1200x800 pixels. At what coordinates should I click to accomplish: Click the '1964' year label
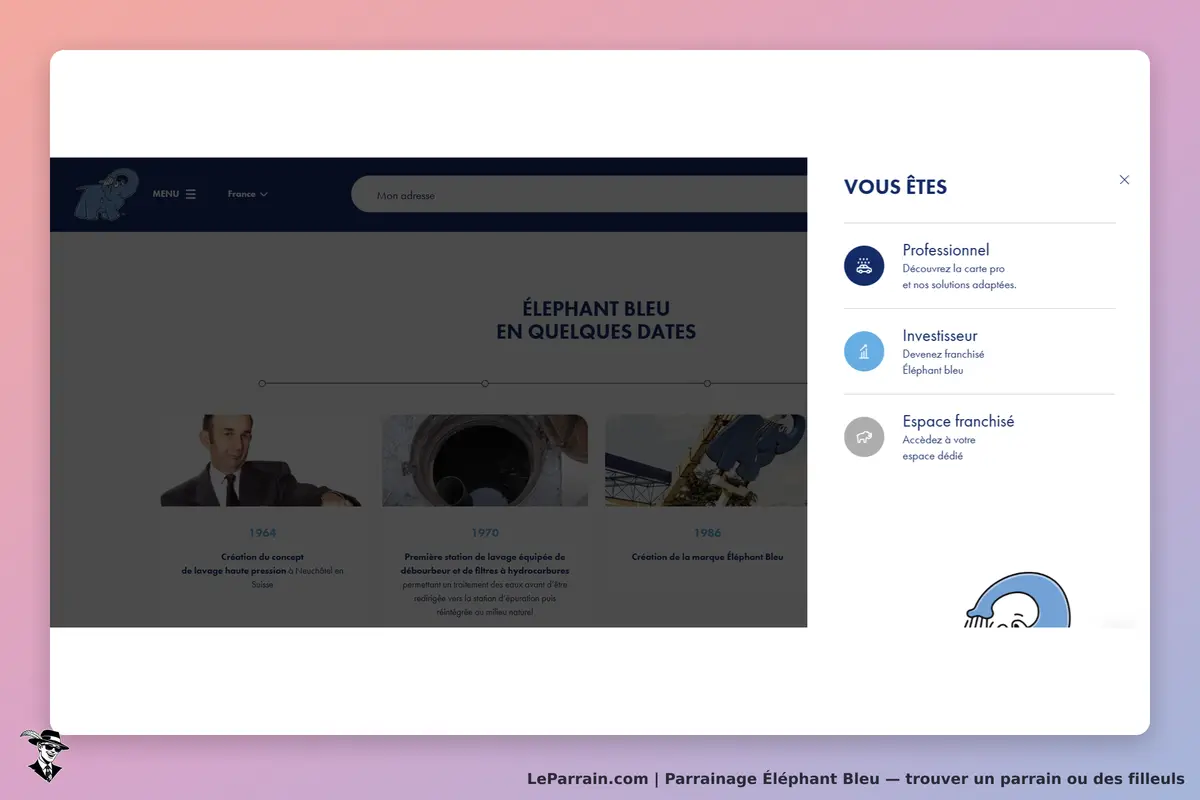click(x=262, y=533)
